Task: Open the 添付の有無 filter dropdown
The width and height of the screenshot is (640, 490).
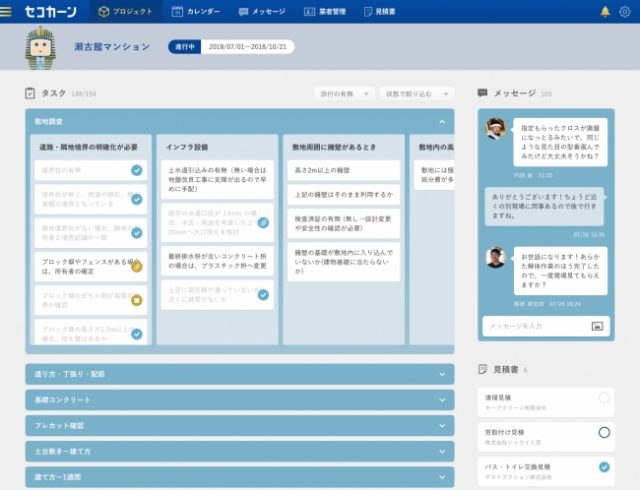Action: point(342,93)
